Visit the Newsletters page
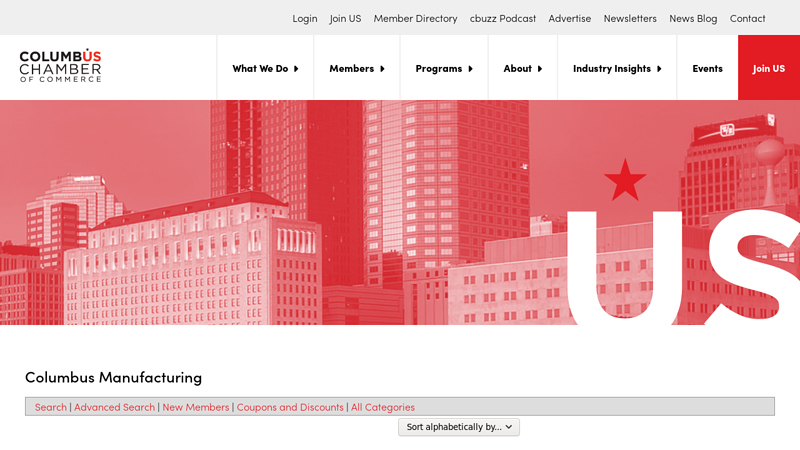 pos(630,18)
